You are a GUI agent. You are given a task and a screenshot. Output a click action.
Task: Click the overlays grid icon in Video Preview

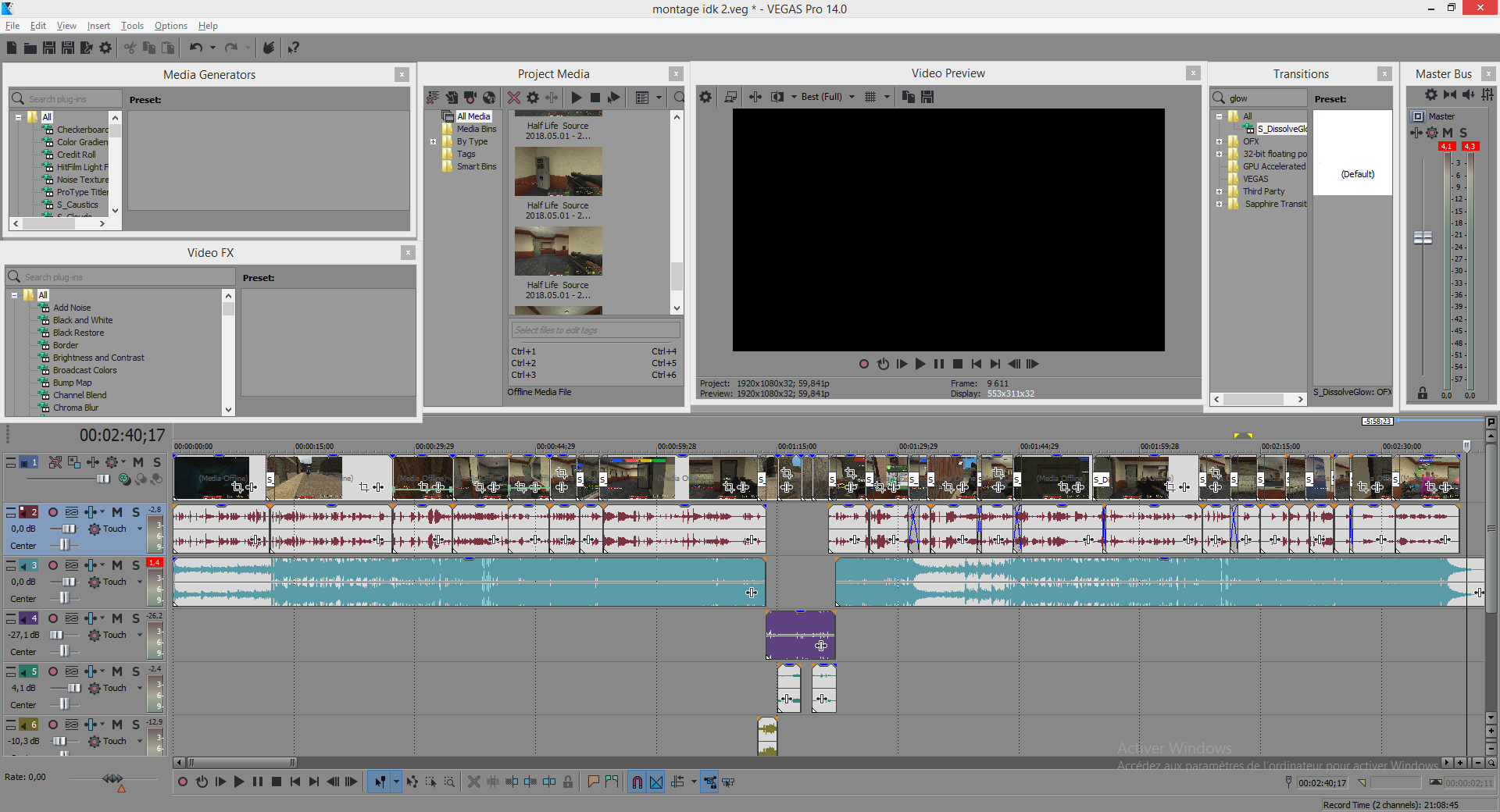click(x=870, y=97)
